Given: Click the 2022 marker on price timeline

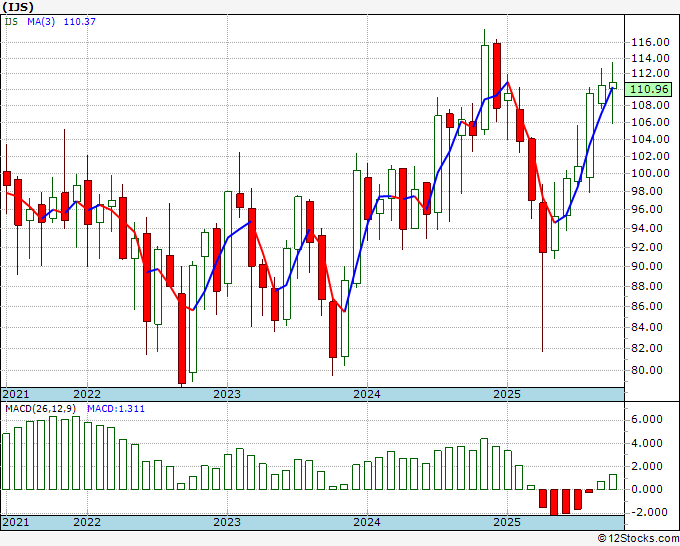Looking at the screenshot, I should coord(87,394).
